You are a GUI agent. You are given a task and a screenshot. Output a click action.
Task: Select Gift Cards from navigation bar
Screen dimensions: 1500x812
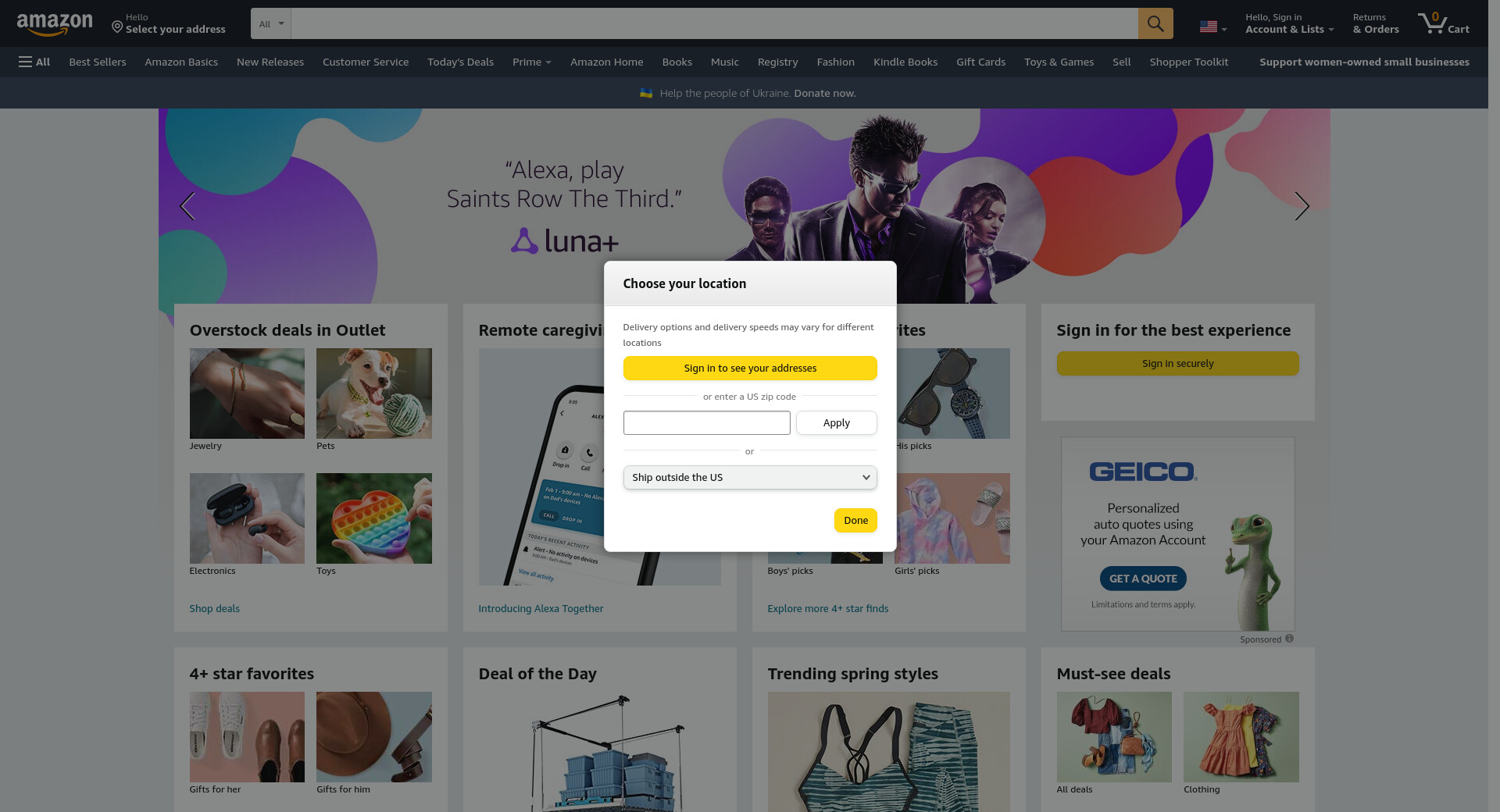click(x=980, y=62)
